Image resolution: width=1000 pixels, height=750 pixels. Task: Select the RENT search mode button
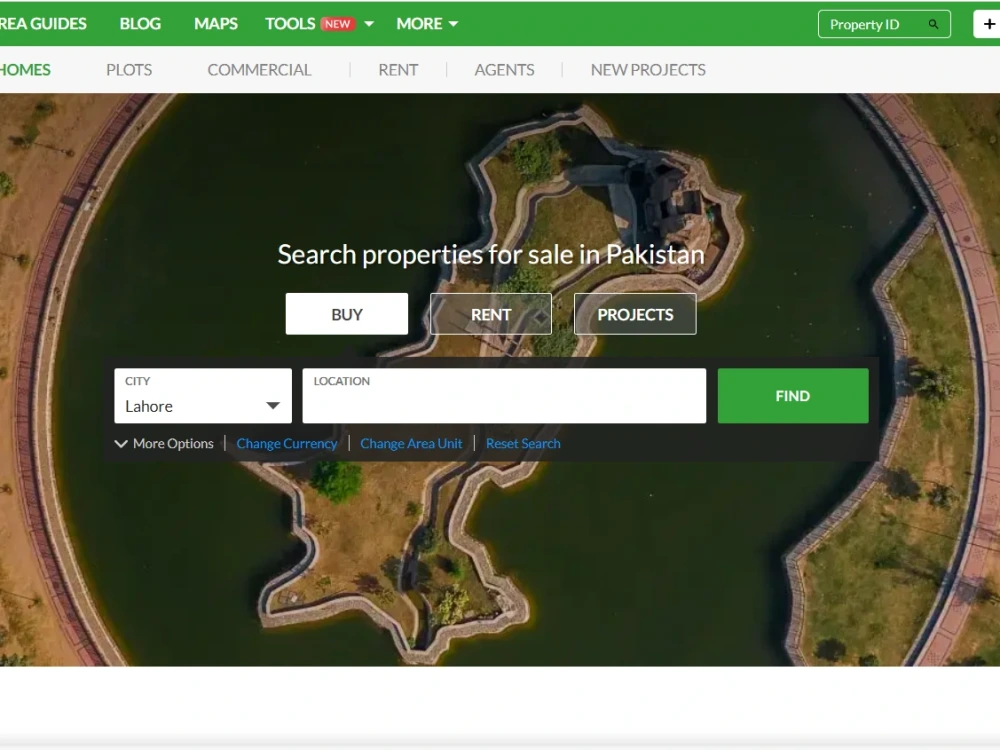coord(491,314)
